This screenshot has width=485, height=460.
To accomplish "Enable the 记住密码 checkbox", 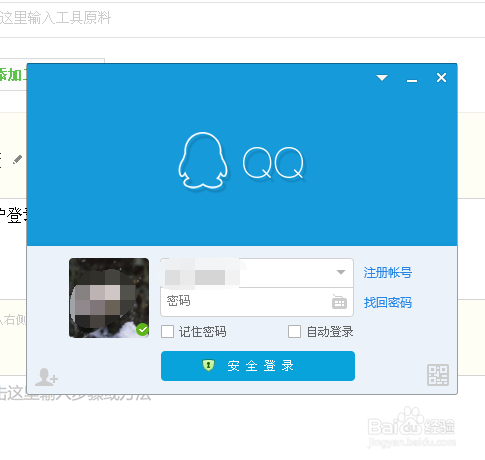I will pyautogui.click(x=167, y=332).
